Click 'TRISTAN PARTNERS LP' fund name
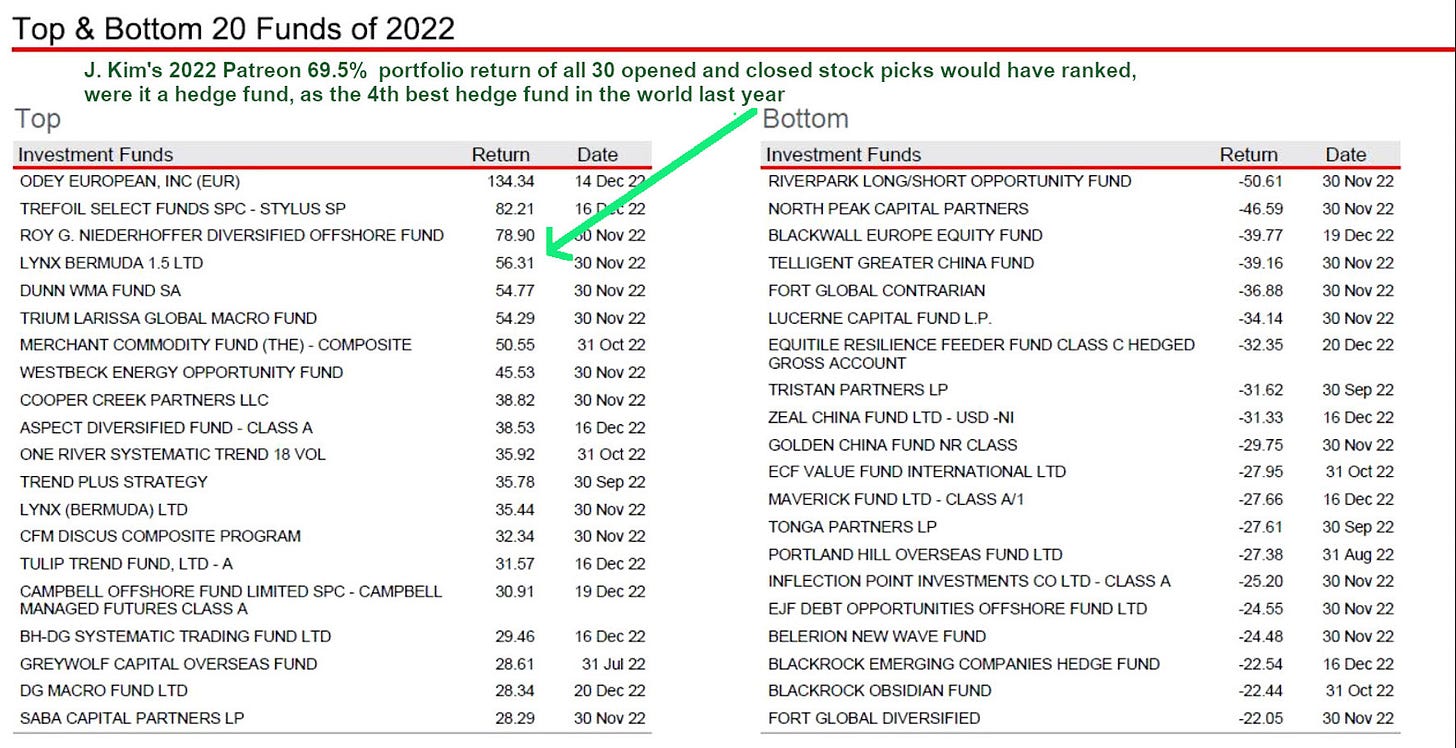 click(858, 390)
